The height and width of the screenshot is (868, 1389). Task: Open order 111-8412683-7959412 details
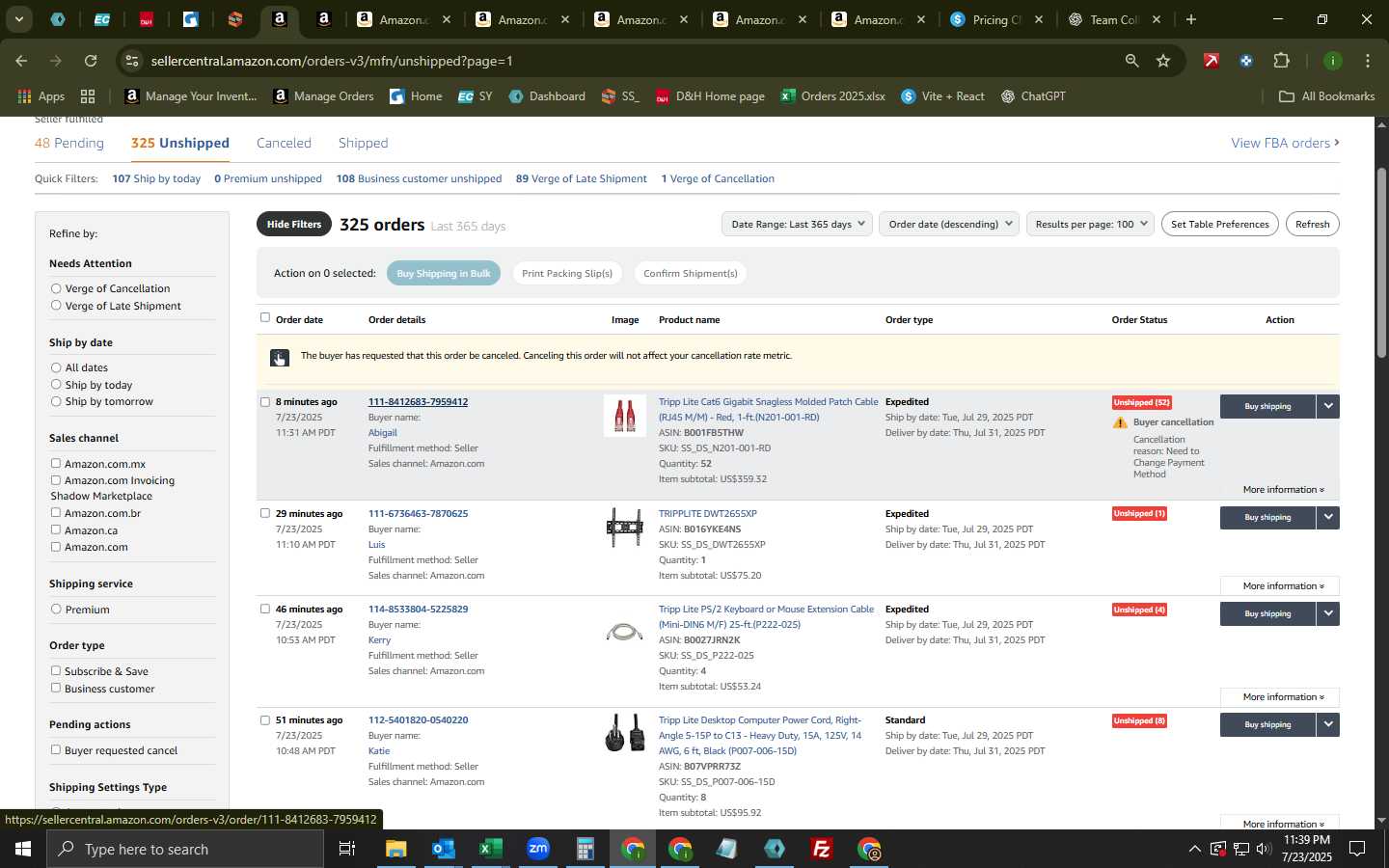(x=418, y=402)
